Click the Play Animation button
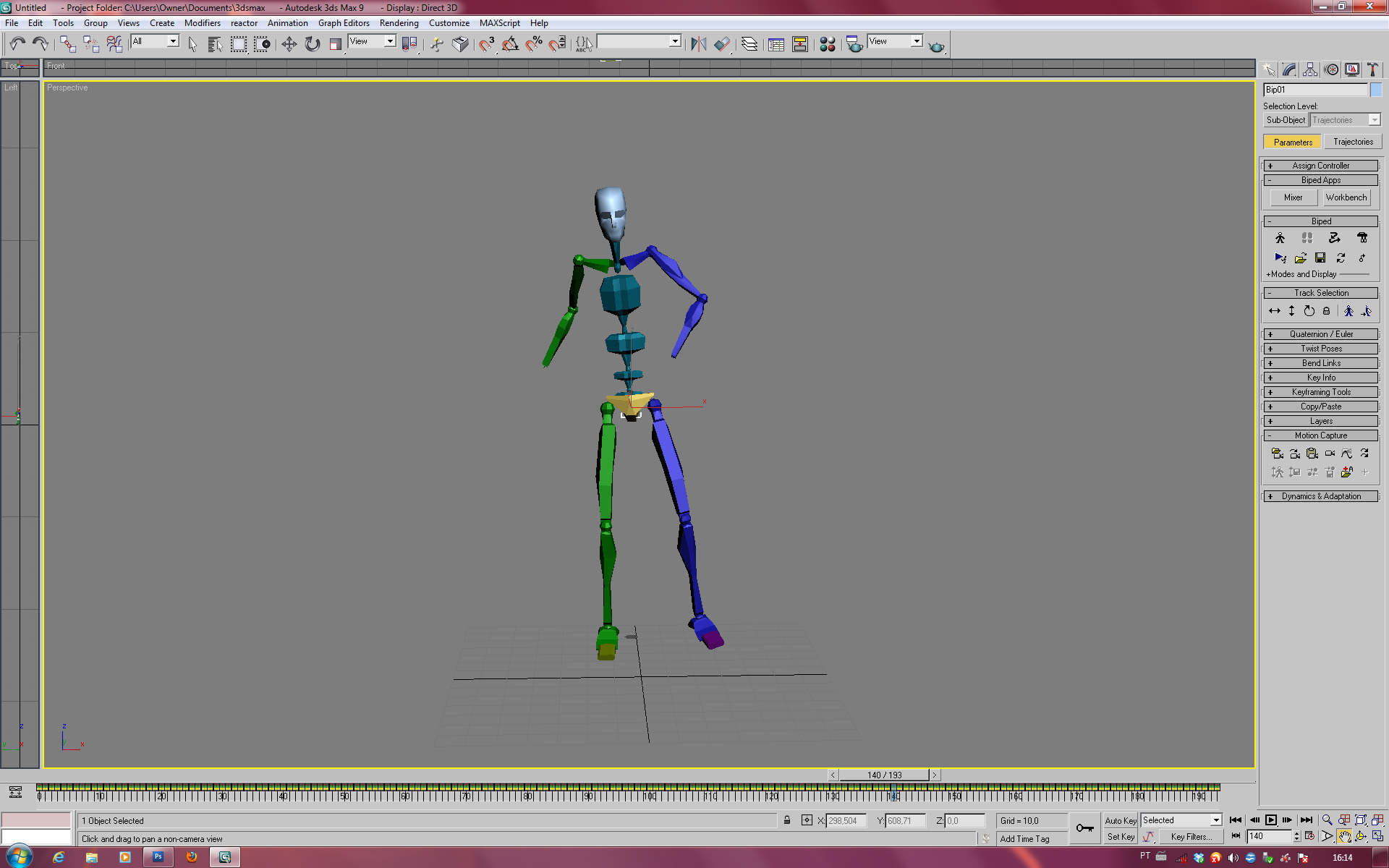 pos(1271,820)
